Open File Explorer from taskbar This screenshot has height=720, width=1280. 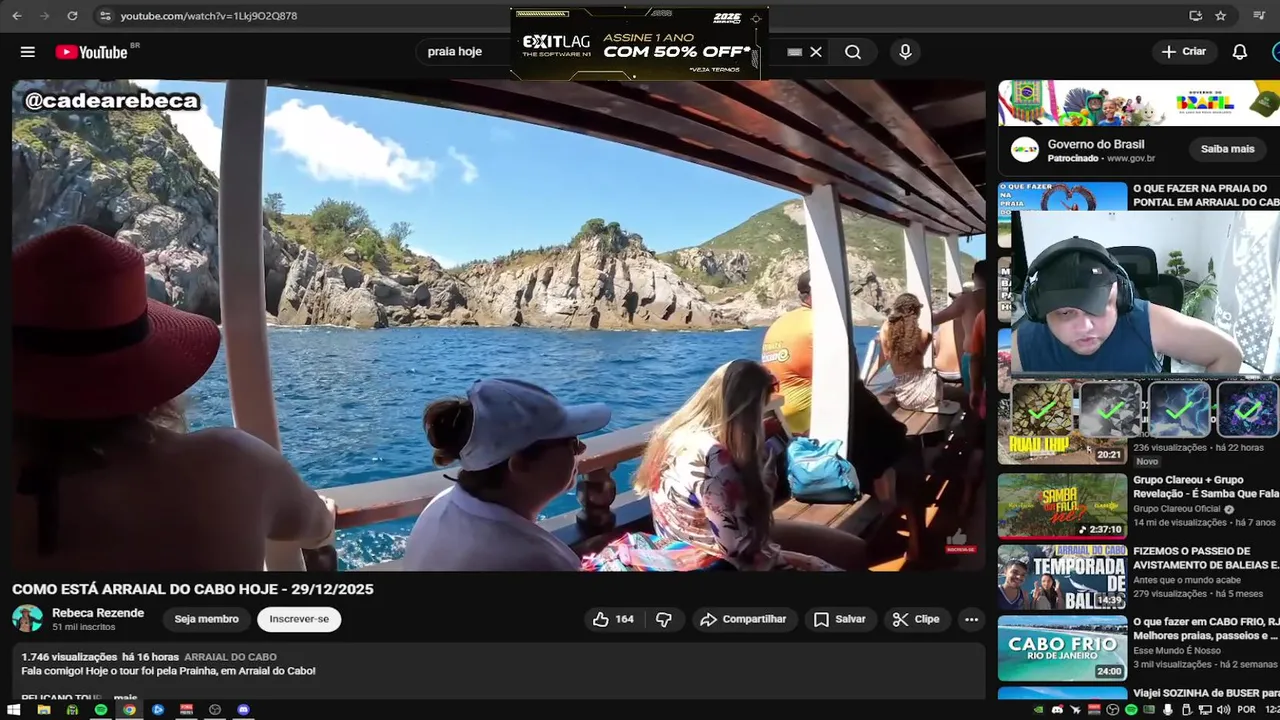tap(43, 710)
